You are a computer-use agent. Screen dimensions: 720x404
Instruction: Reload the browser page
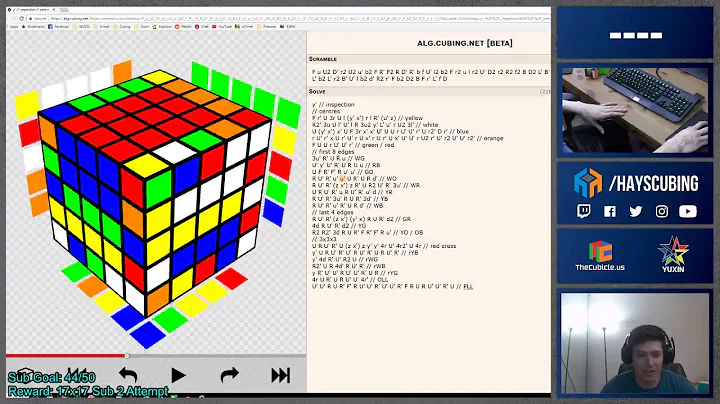click(22, 18)
